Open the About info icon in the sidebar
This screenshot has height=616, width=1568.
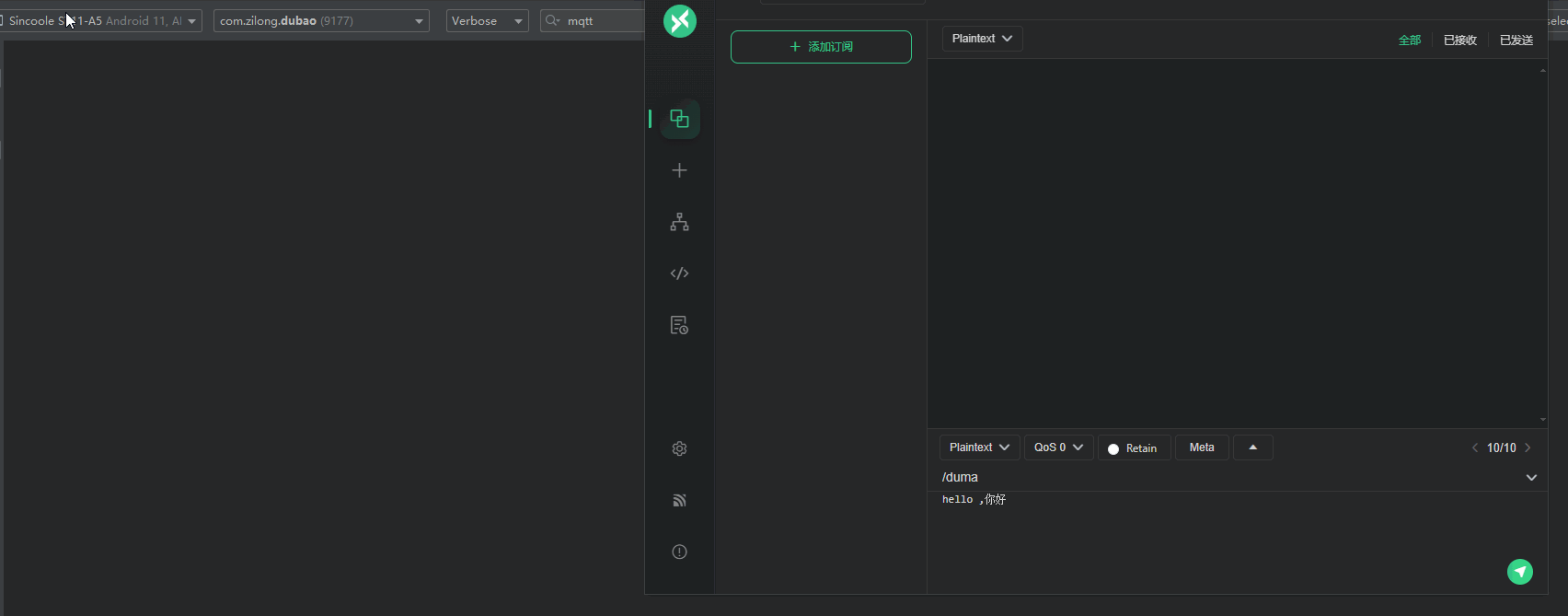coord(680,552)
